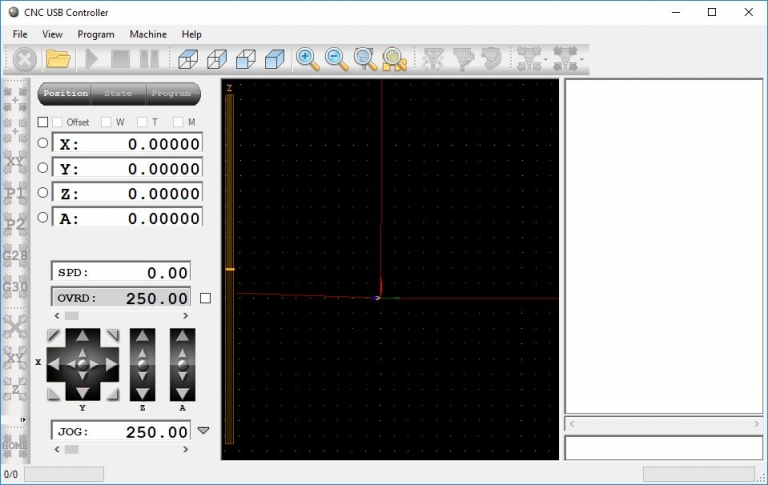Select the radio button beside Z position
Image resolution: width=768 pixels, height=485 pixels.
[43, 193]
